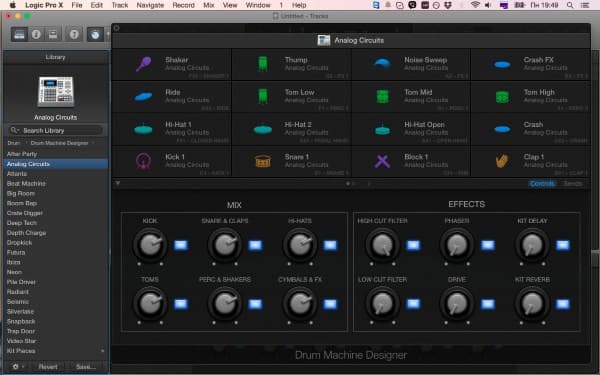Select the Block 1 crossed sticks icon

382,161
